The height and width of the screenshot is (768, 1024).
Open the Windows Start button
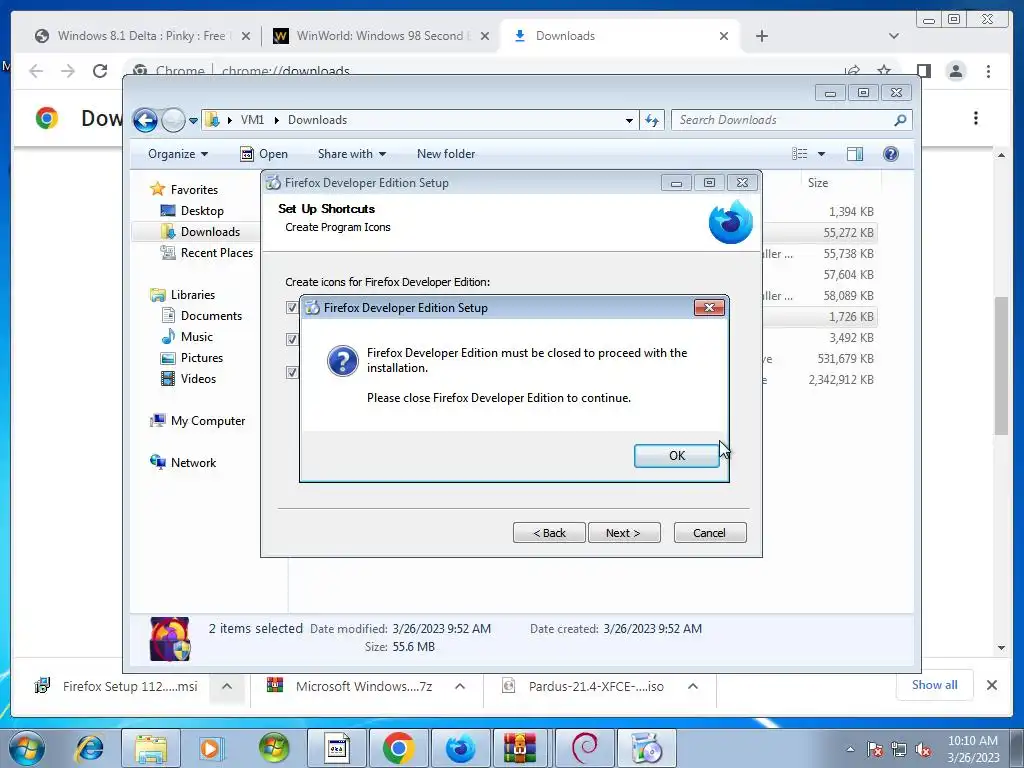(26, 749)
